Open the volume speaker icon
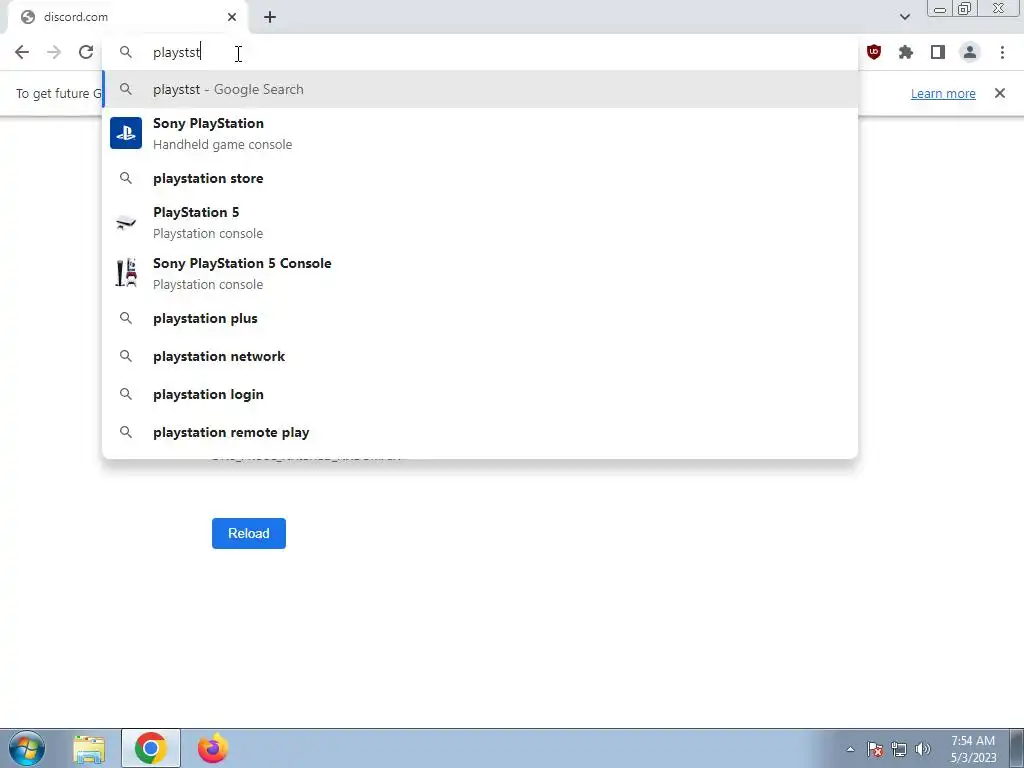 (923, 749)
